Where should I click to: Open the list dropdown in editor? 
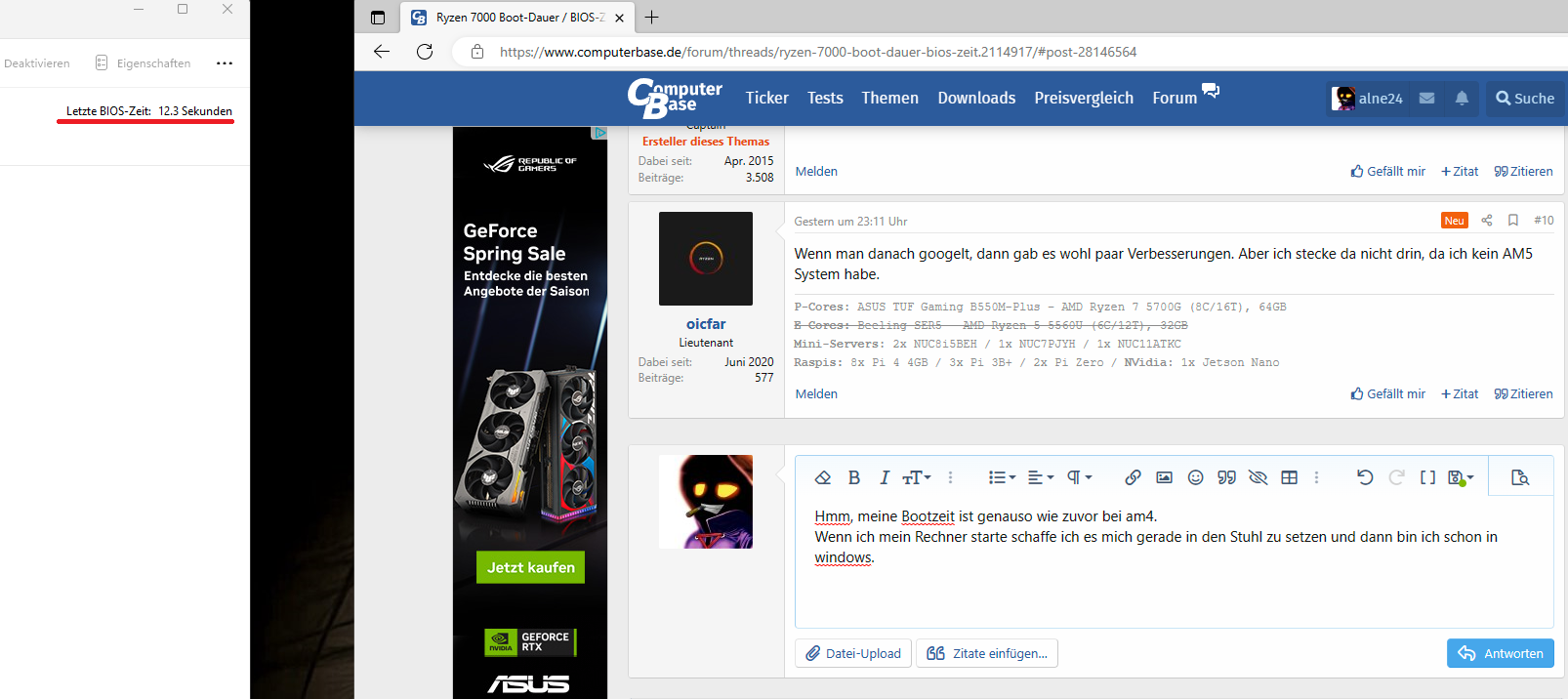click(x=1002, y=477)
